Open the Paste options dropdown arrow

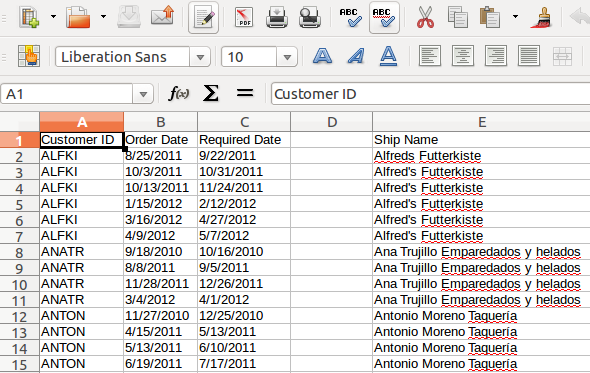click(x=515, y=17)
